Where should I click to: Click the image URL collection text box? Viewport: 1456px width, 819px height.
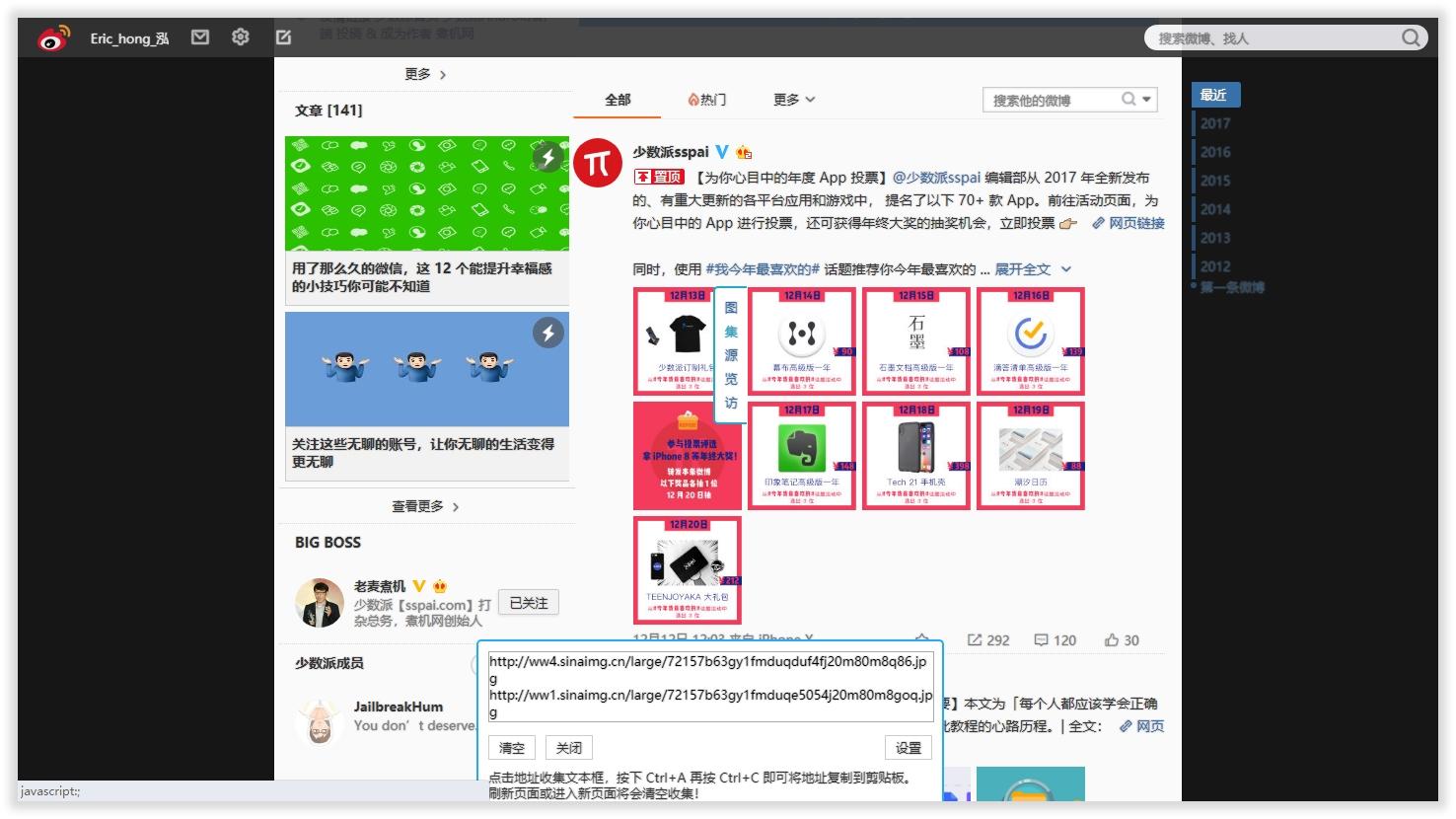[x=710, y=688]
